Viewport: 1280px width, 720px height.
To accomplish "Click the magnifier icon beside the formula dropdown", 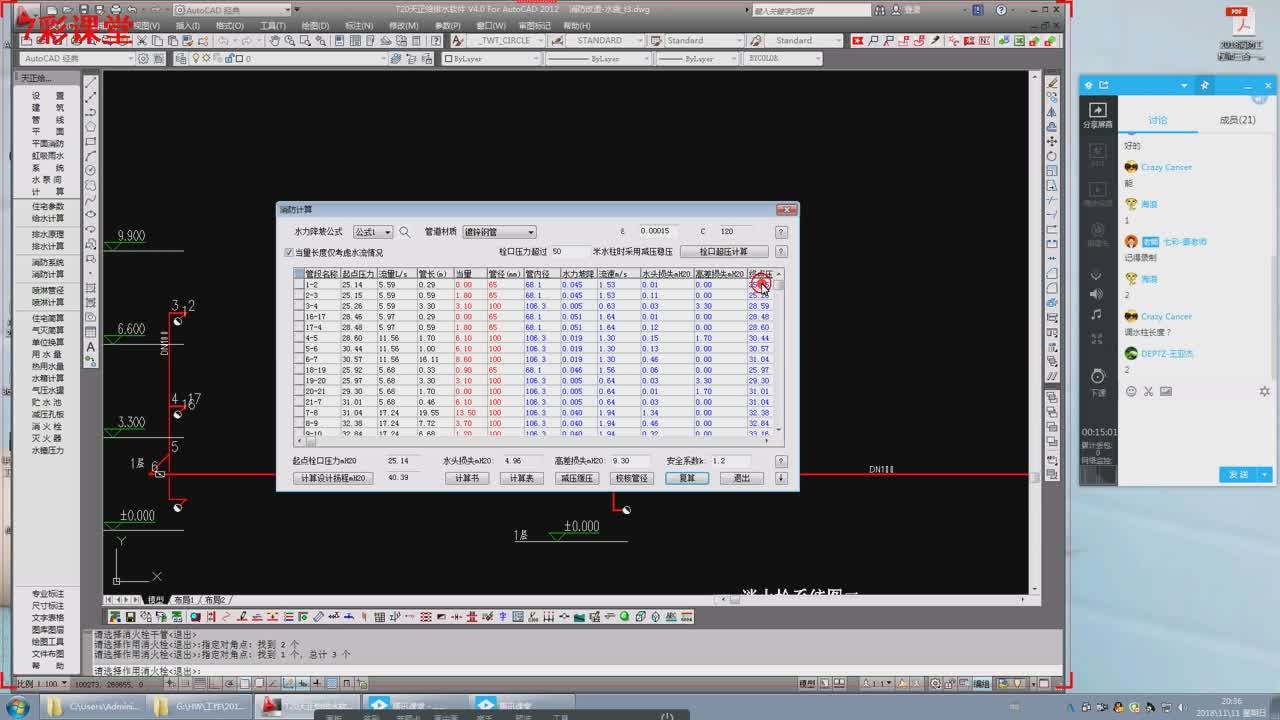I will coord(405,232).
